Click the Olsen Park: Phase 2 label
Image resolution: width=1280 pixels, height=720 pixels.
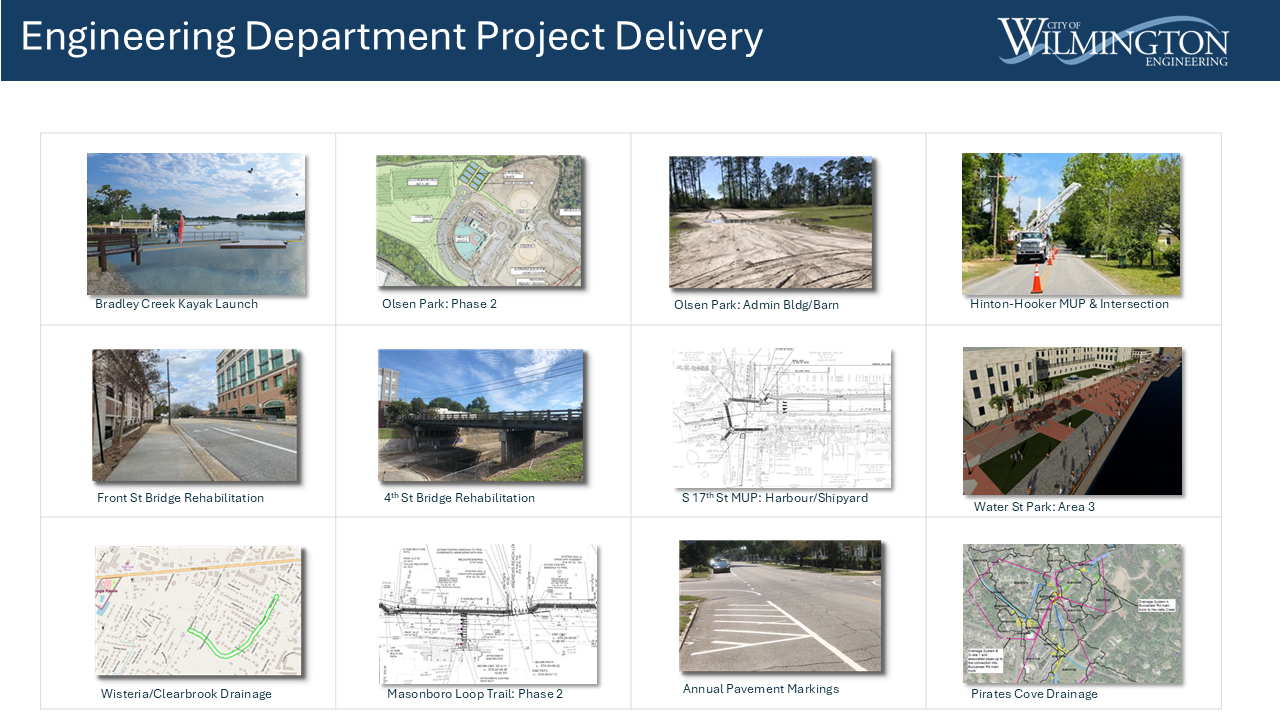click(439, 303)
